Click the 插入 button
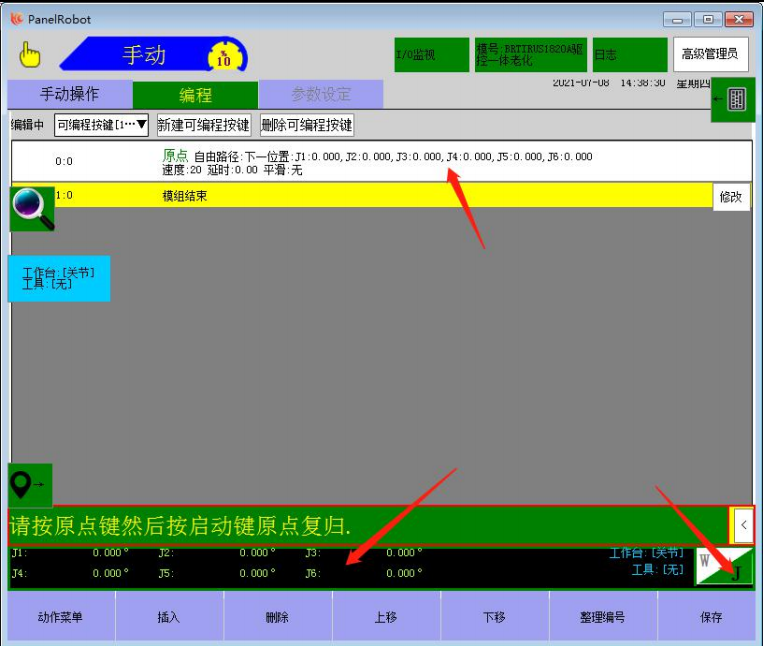The width and height of the screenshot is (764, 646). coord(169,616)
